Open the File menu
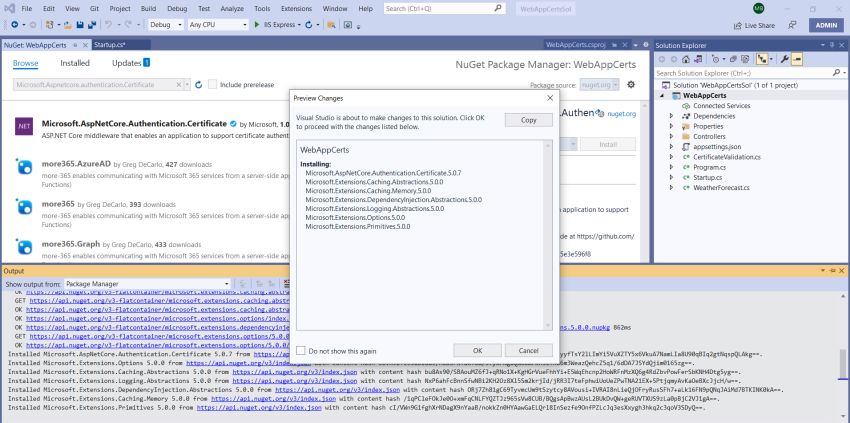 point(27,9)
